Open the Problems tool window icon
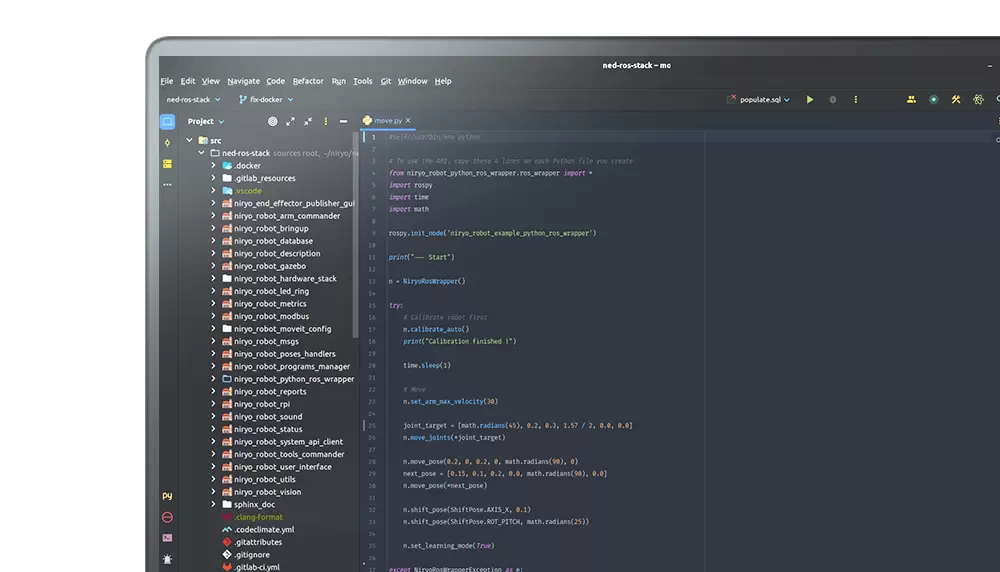 pyautogui.click(x=167, y=517)
